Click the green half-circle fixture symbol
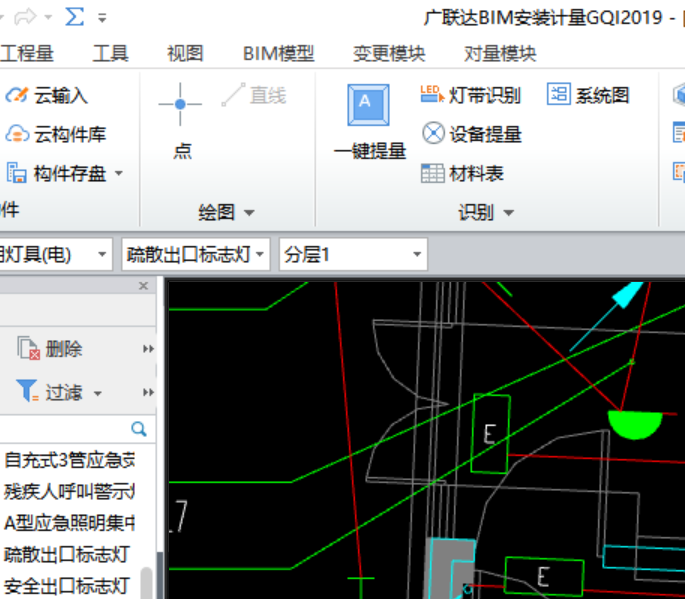 pos(635,424)
